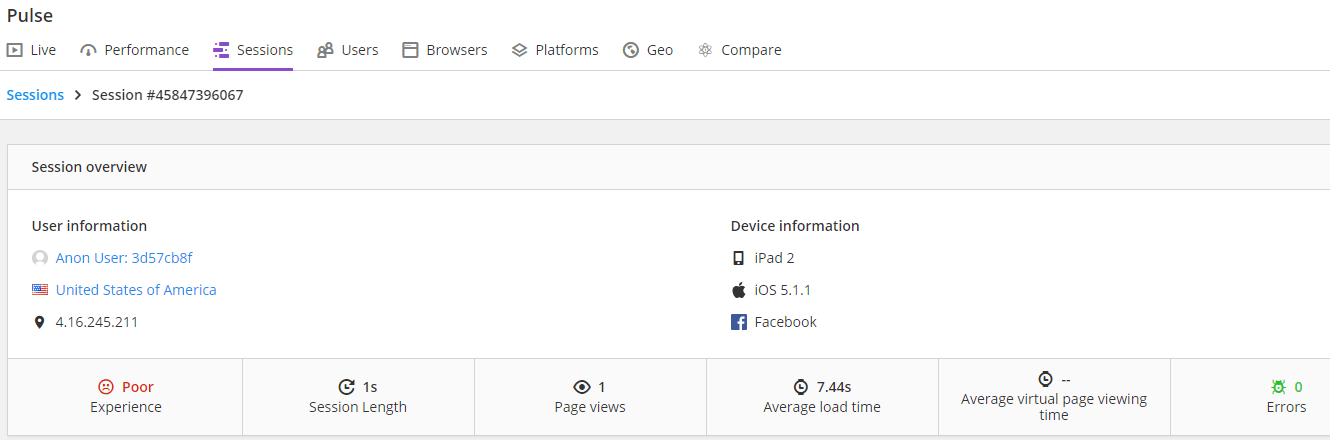Click the Session #45847396067 breadcrumb text
The width and height of the screenshot is (1330, 440).
(168, 95)
